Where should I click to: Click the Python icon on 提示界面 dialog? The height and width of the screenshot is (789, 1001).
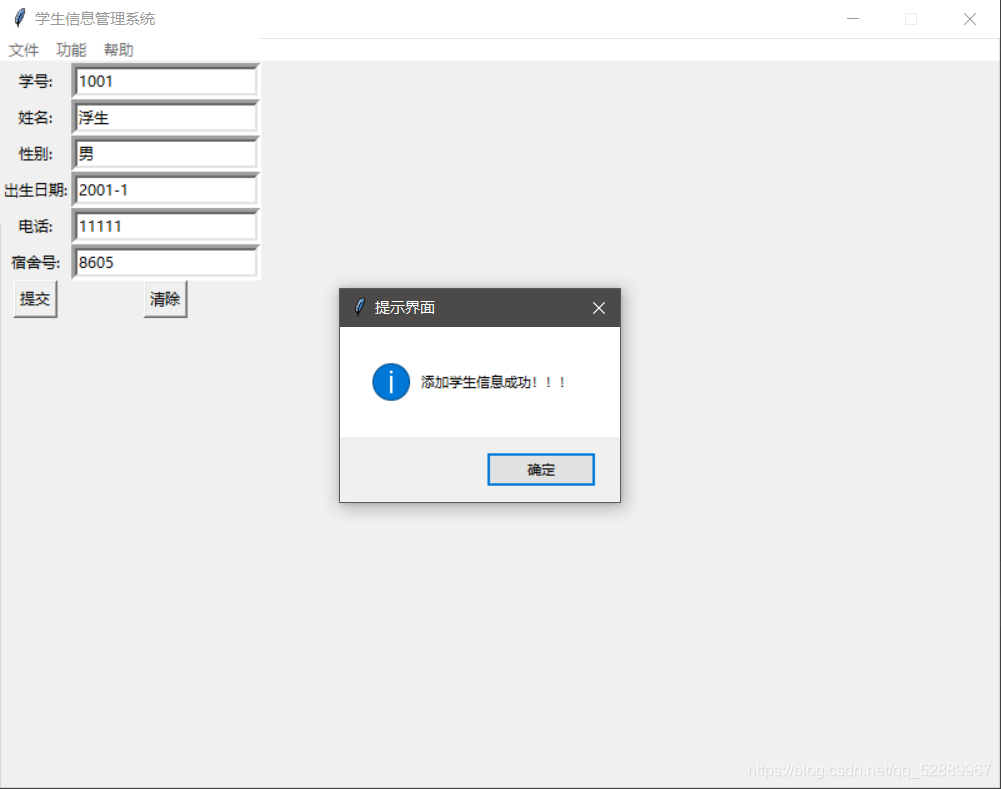point(358,308)
